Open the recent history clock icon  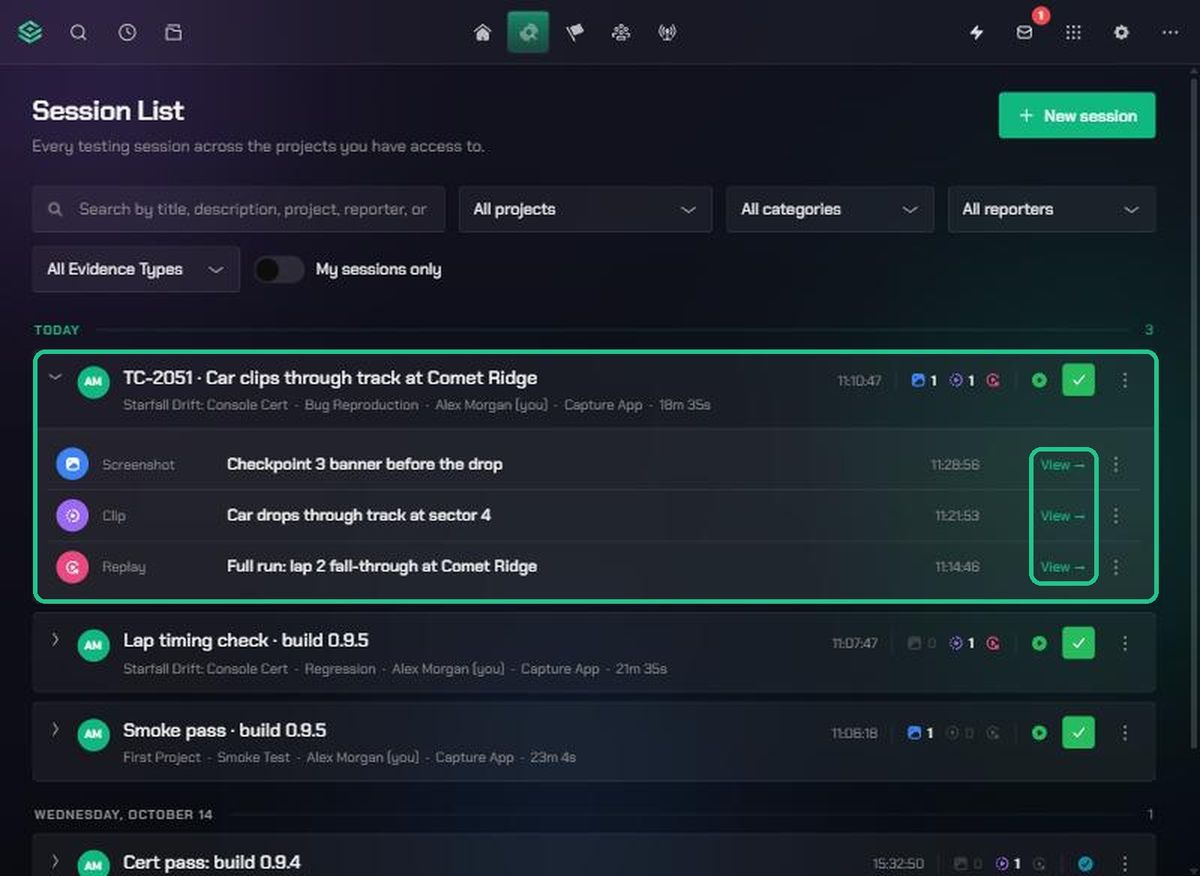tap(127, 32)
